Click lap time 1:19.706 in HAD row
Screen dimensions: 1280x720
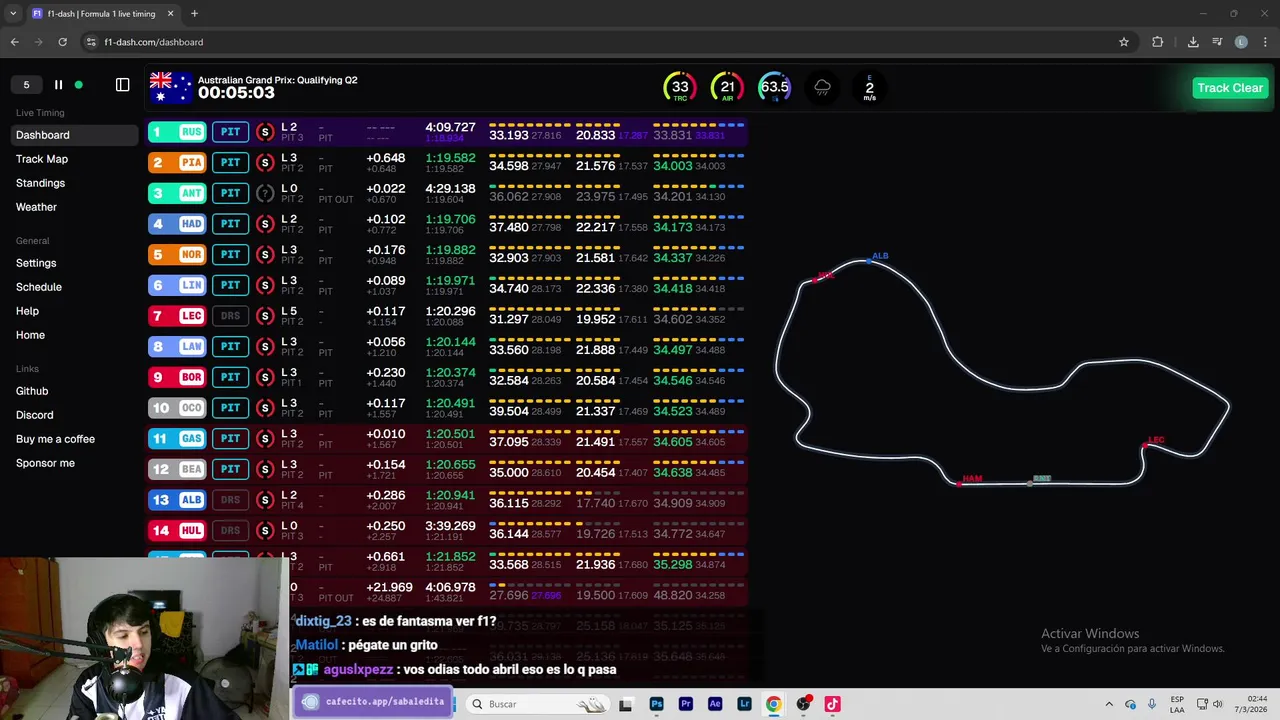pyautogui.click(x=450, y=219)
